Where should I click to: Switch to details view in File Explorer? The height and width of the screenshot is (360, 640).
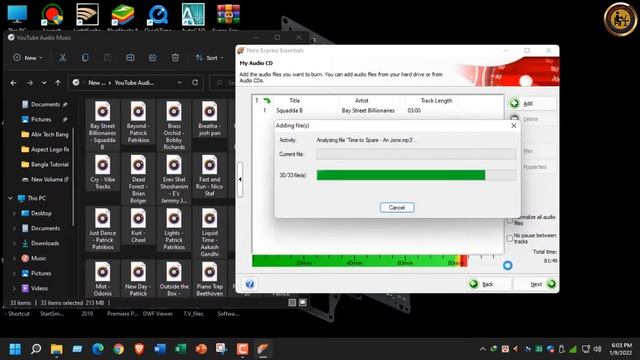(x=292, y=302)
